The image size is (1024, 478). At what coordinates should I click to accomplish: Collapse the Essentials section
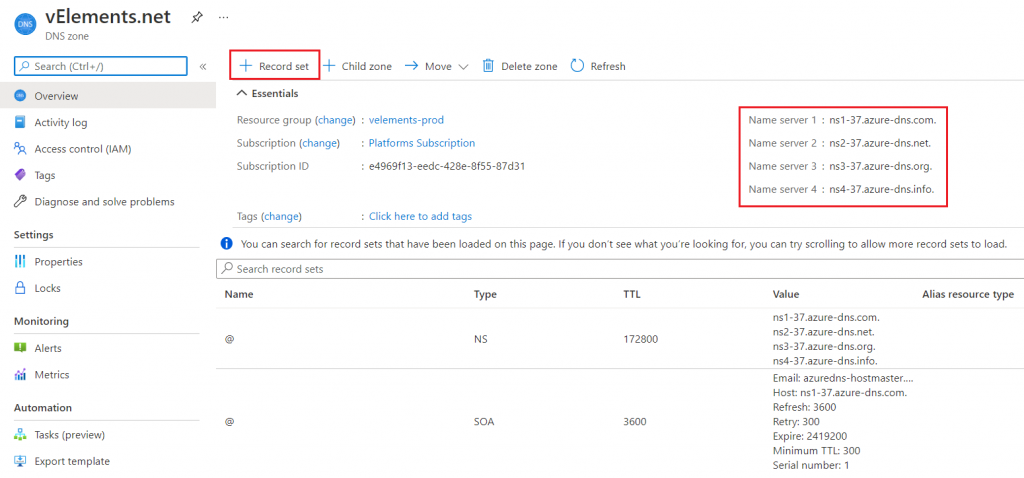pyautogui.click(x=242, y=93)
